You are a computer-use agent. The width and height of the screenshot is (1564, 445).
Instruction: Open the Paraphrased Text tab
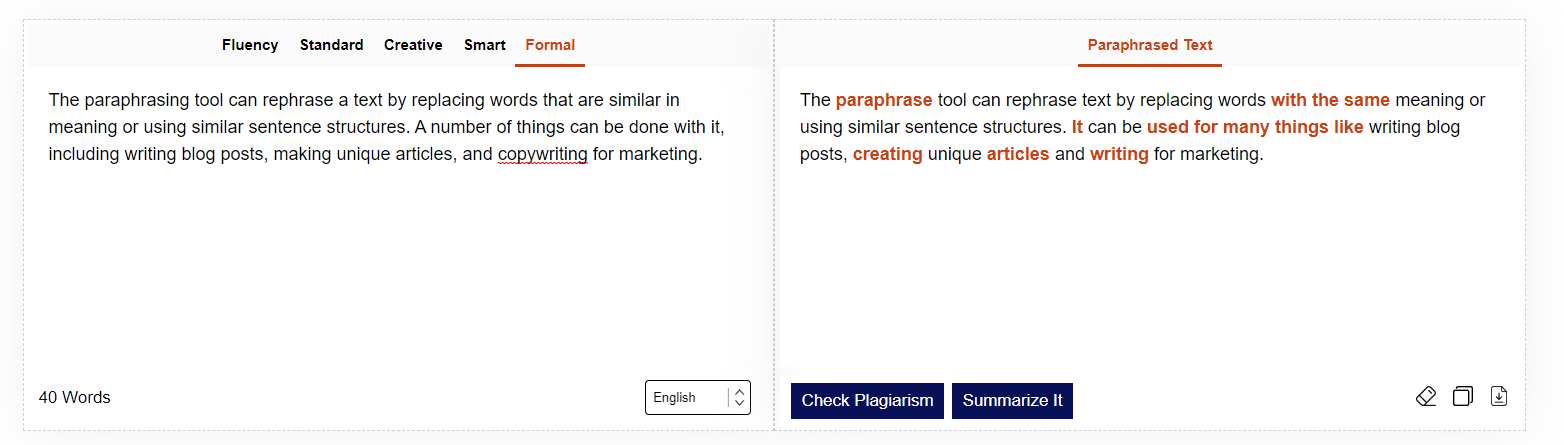click(x=1150, y=45)
